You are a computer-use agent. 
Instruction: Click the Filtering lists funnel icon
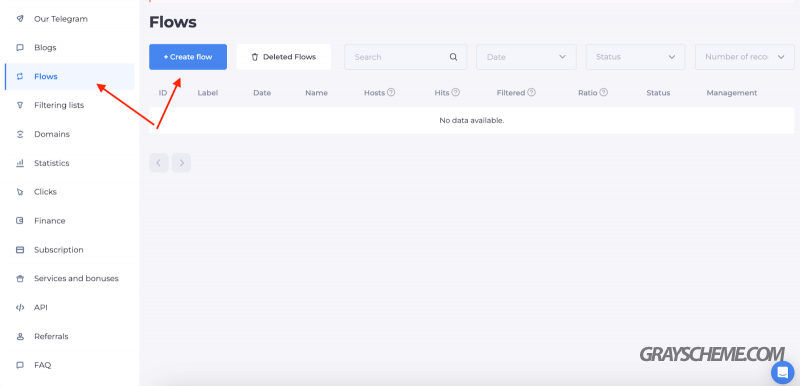click(20, 105)
